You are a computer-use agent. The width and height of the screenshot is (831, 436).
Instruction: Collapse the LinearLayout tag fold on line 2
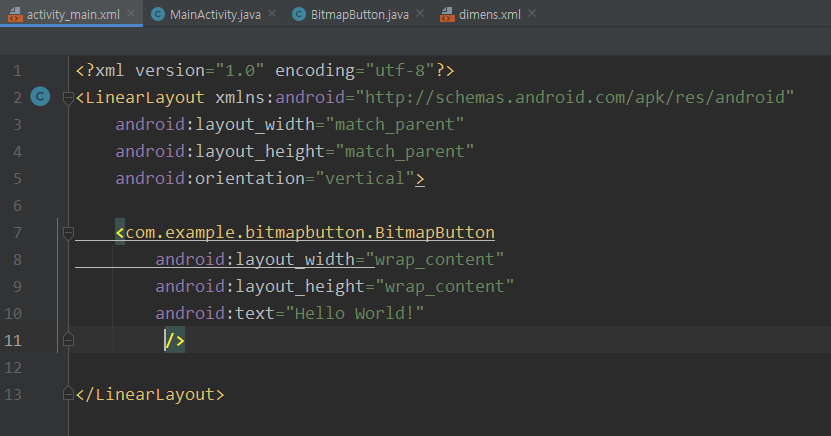coord(68,97)
